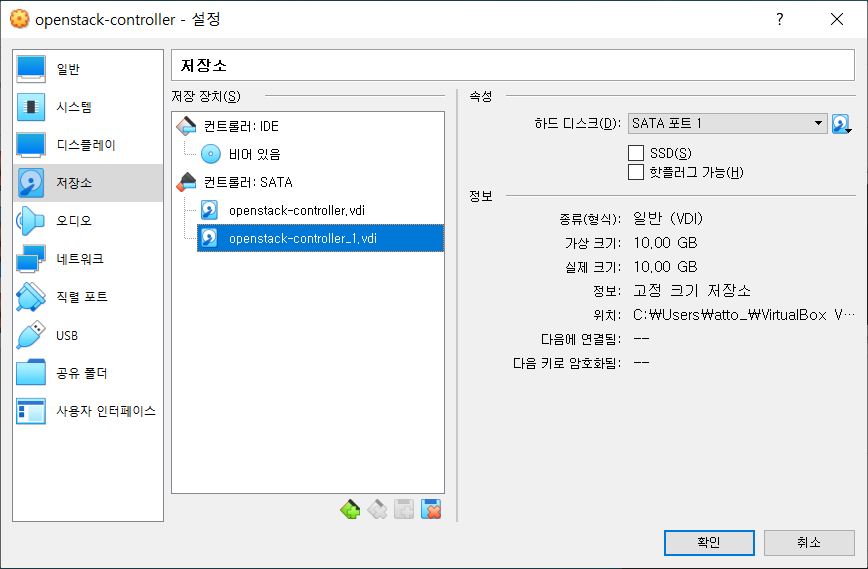Screen dimensions: 868x569
Task: Click the 일반 (VDI) type value
Action: tap(668, 219)
